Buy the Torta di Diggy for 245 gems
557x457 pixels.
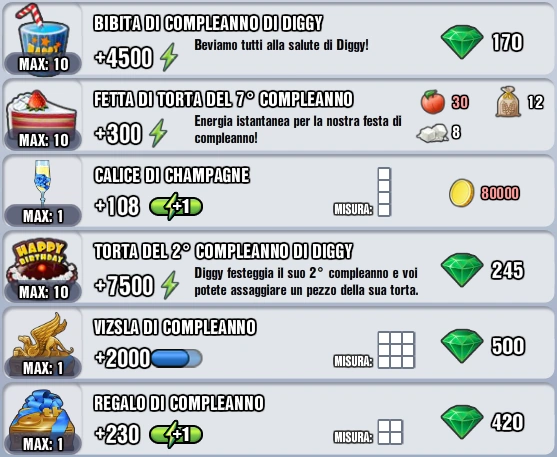(x=482, y=270)
